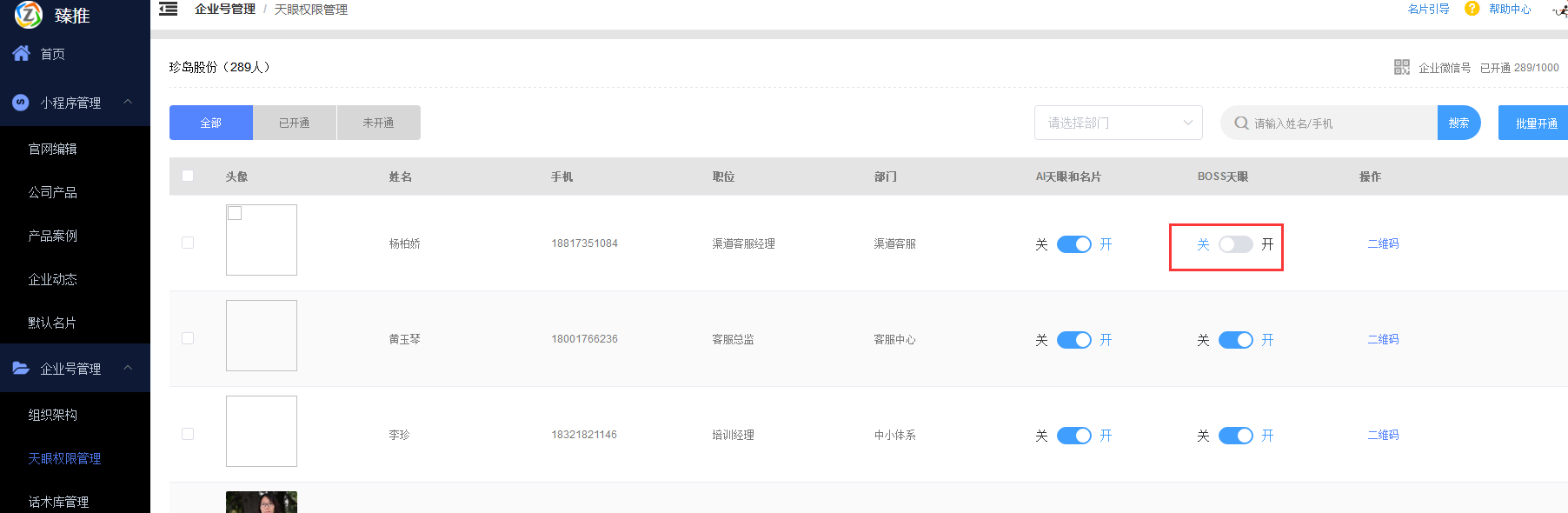Collapse the 小程序管理 sidebar section
1568x513 pixels.
point(128,102)
